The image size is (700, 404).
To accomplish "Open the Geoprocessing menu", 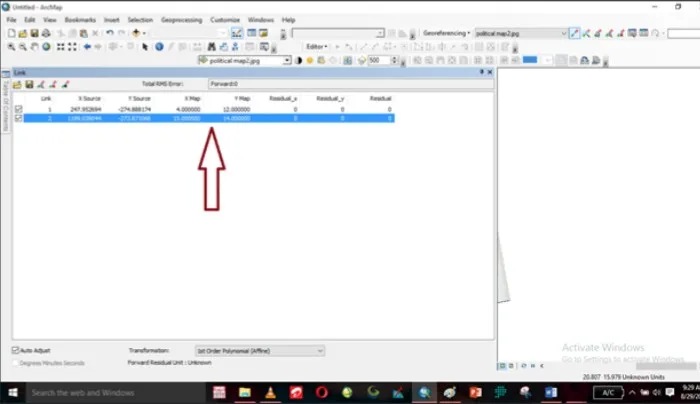I will tap(182, 20).
